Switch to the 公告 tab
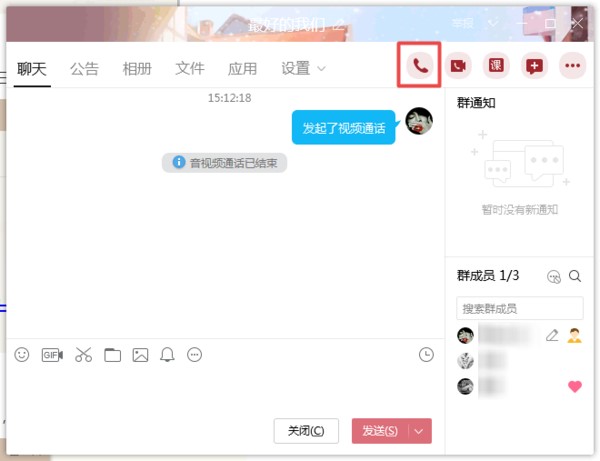Image resolution: width=600 pixels, height=461 pixels. (x=85, y=69)
